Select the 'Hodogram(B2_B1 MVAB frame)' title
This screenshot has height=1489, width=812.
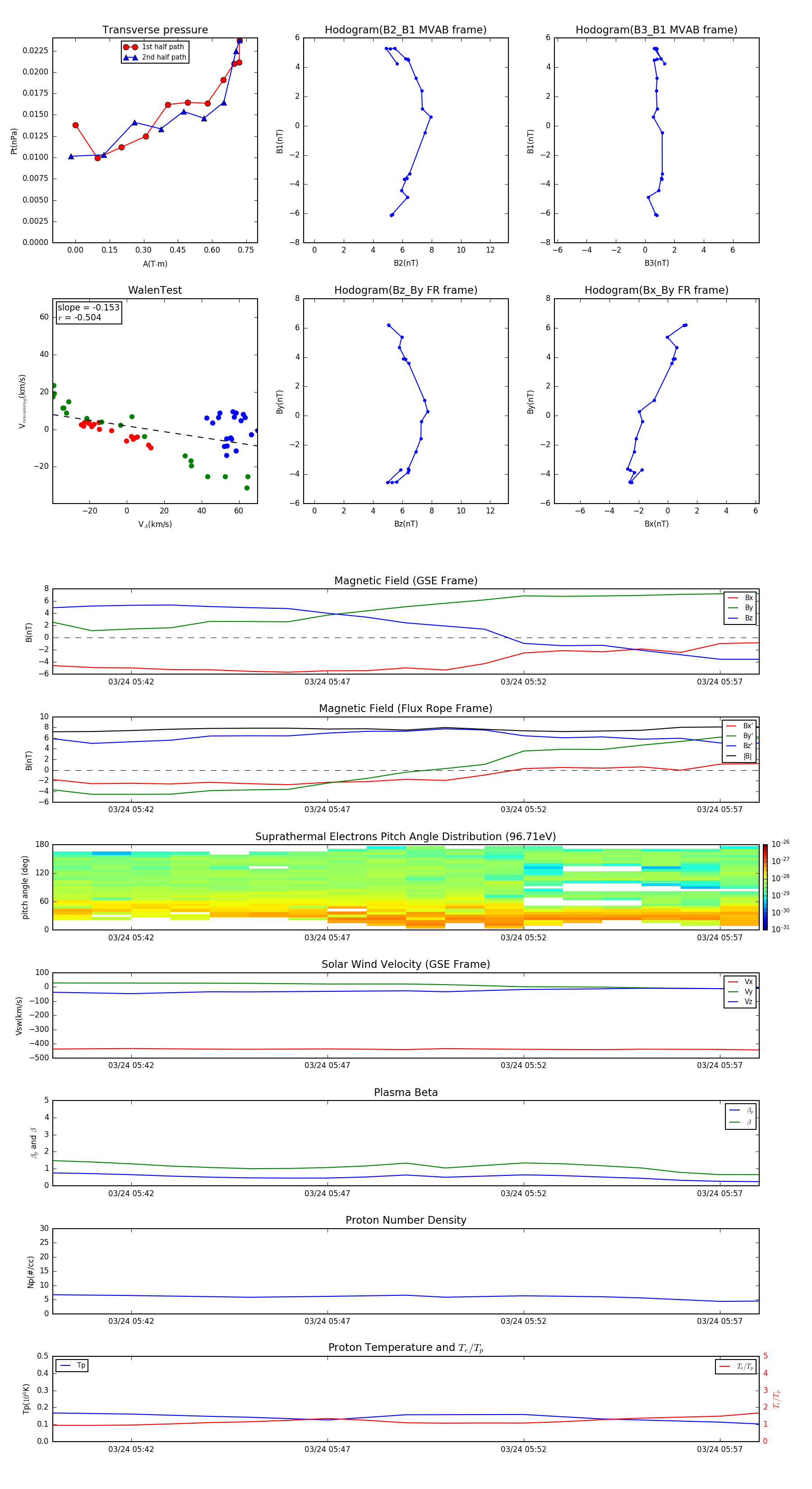pyautogui.click(x=406, y=30)
